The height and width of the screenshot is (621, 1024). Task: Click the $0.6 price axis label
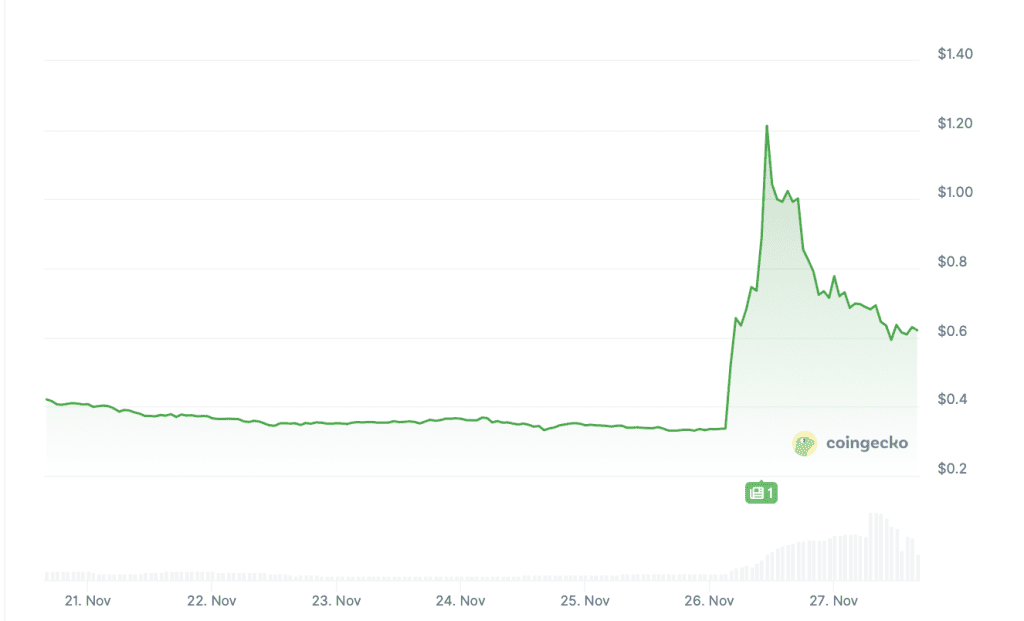951,332
